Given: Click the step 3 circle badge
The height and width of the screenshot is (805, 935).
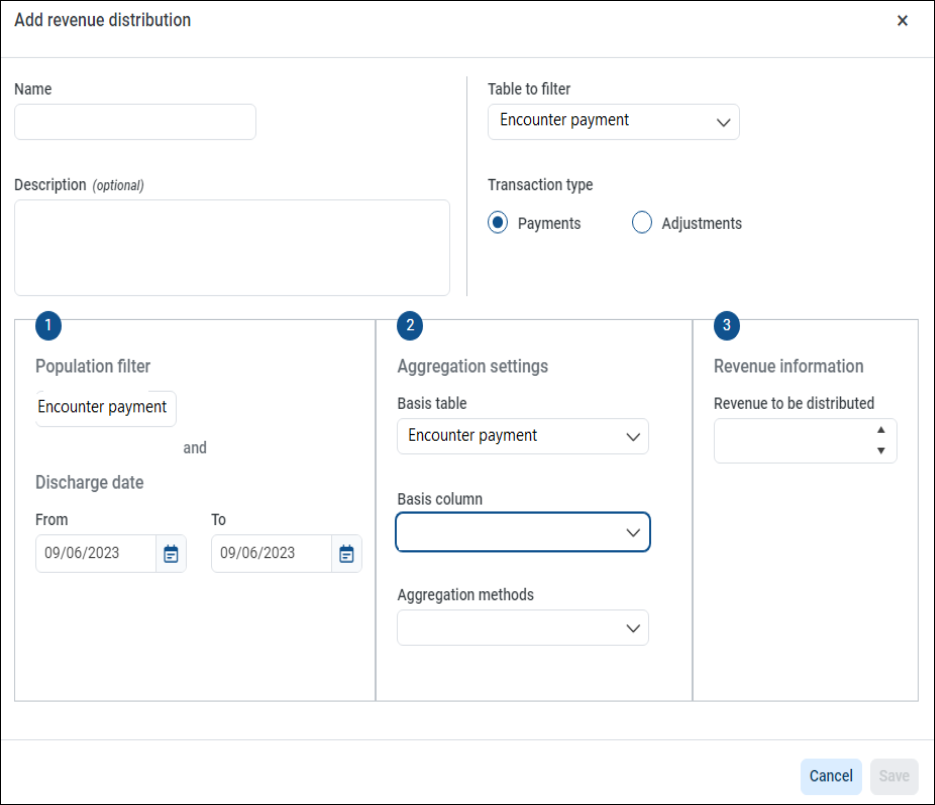Looking at the screenshot, I should (726, 326).
